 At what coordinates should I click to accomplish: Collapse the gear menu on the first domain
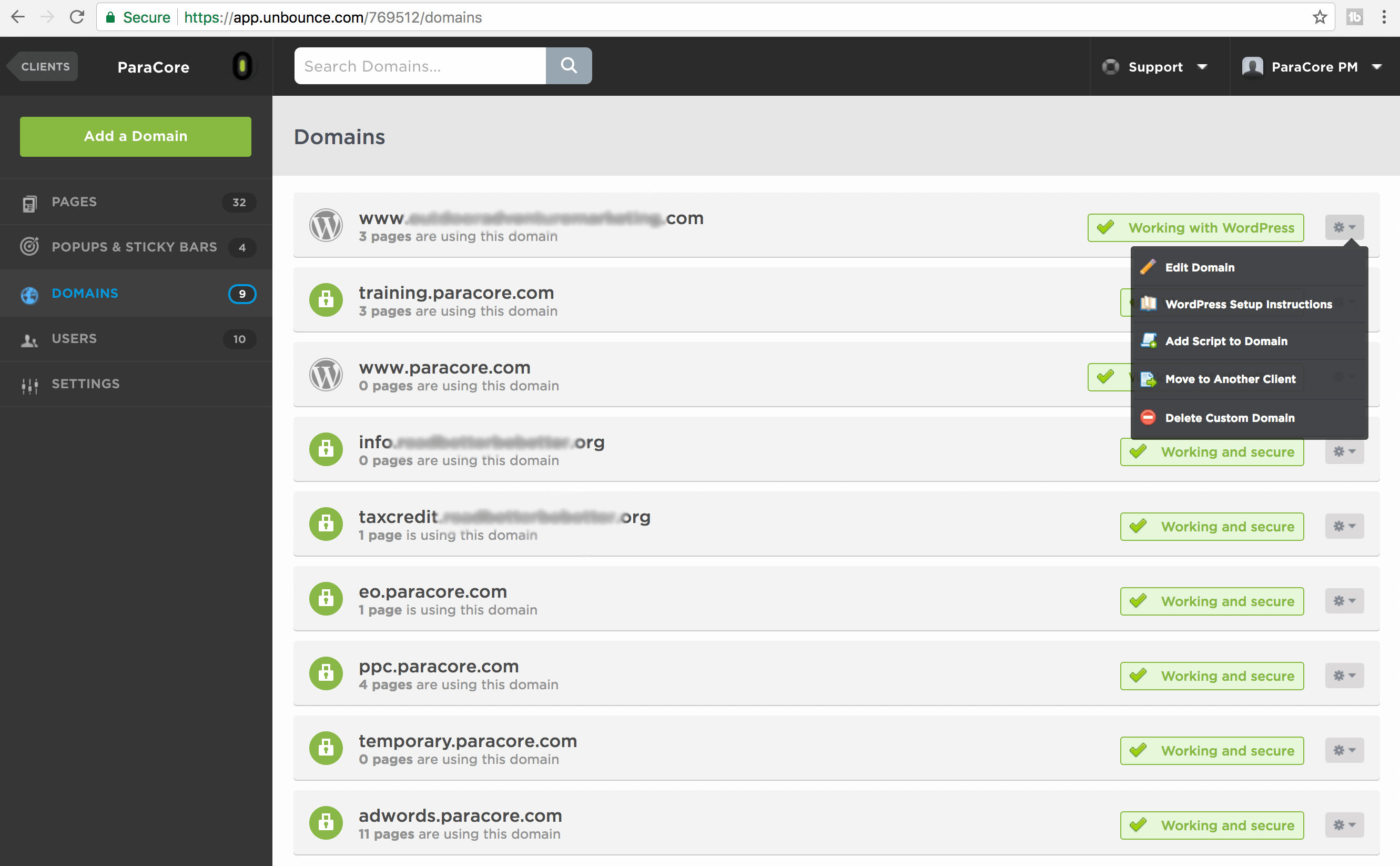1344,227
